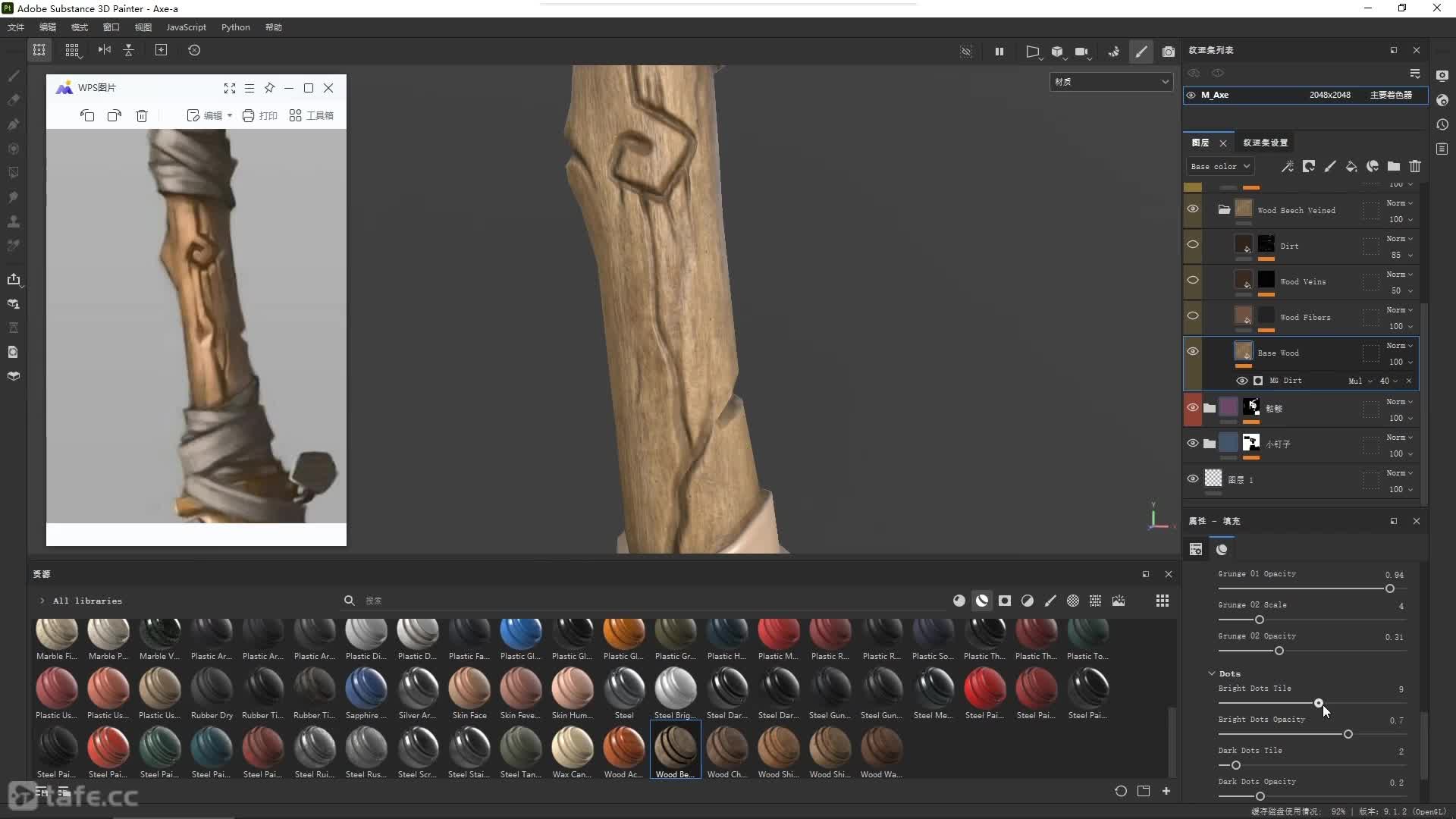Open the 文件 menu
This screenshot has height=819, width=1456.
(16, 27)
